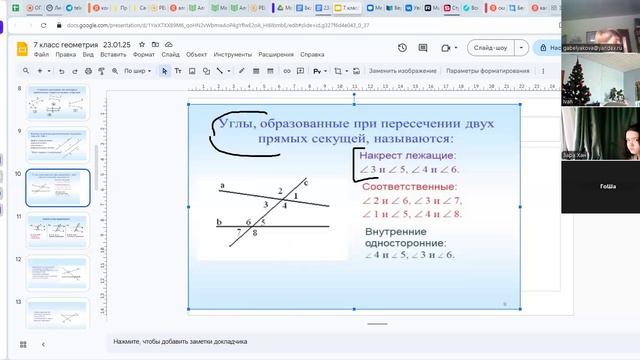
Task: Insert a link icon
Action: pos(287,71)
